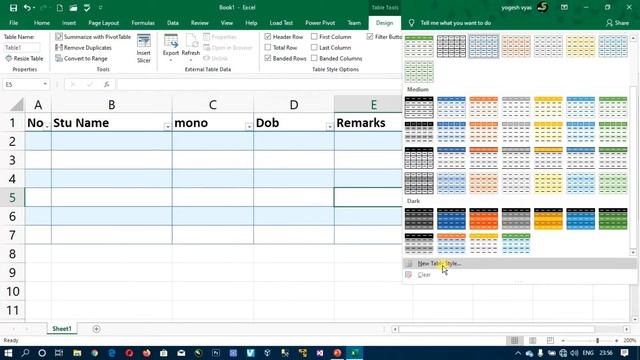Enable the Banded Columns checkbox
This screenshot has height=360, width=640.
[314, 58]
